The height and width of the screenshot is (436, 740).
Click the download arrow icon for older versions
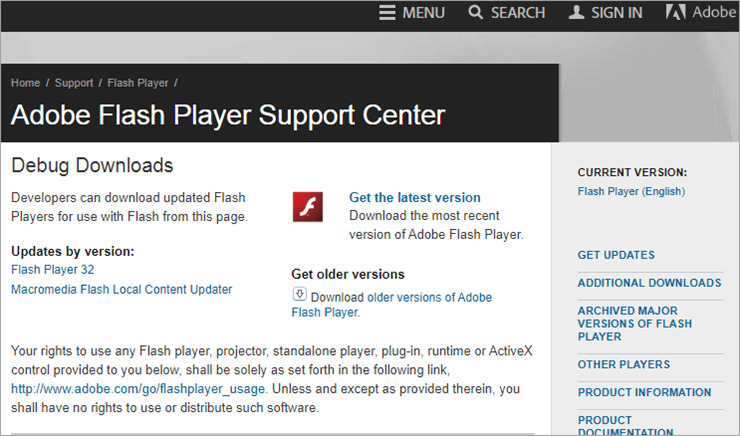pyautogui.click(x=298, y=294)
